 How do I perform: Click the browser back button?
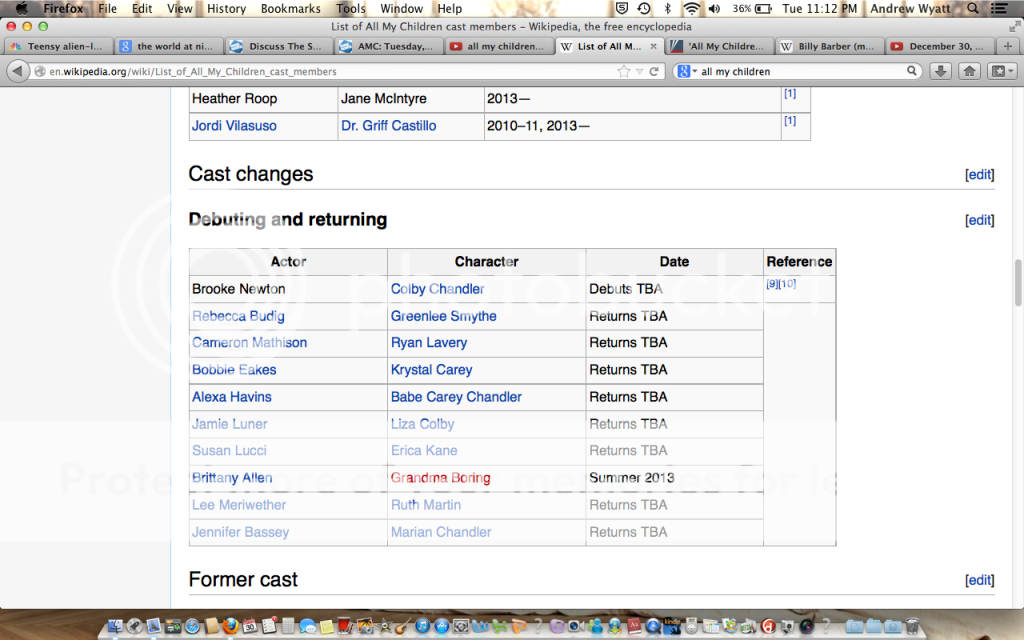pos(18,71)
